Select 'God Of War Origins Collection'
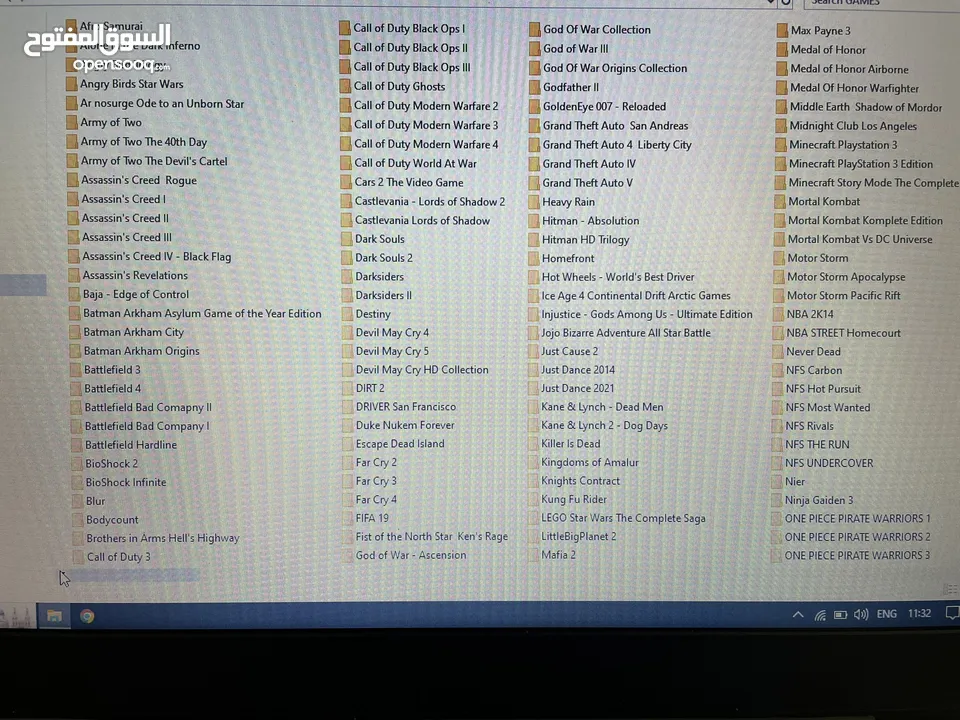Image resolution: width=960 pixels, height=720 pixels. [615, 68]
